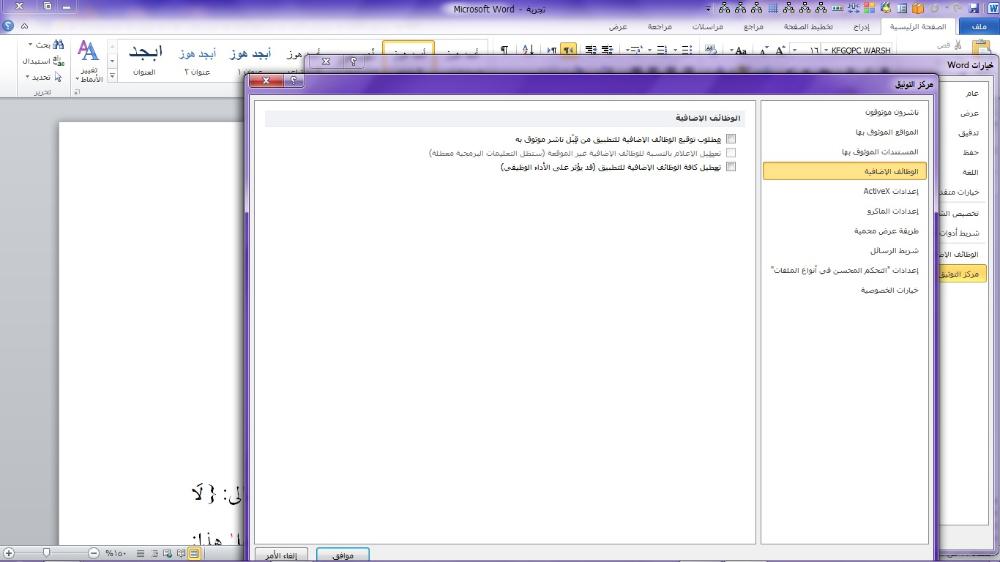Click the Shrink Font icon
The width and height of the screenshot is (1000, 562).
763,50
